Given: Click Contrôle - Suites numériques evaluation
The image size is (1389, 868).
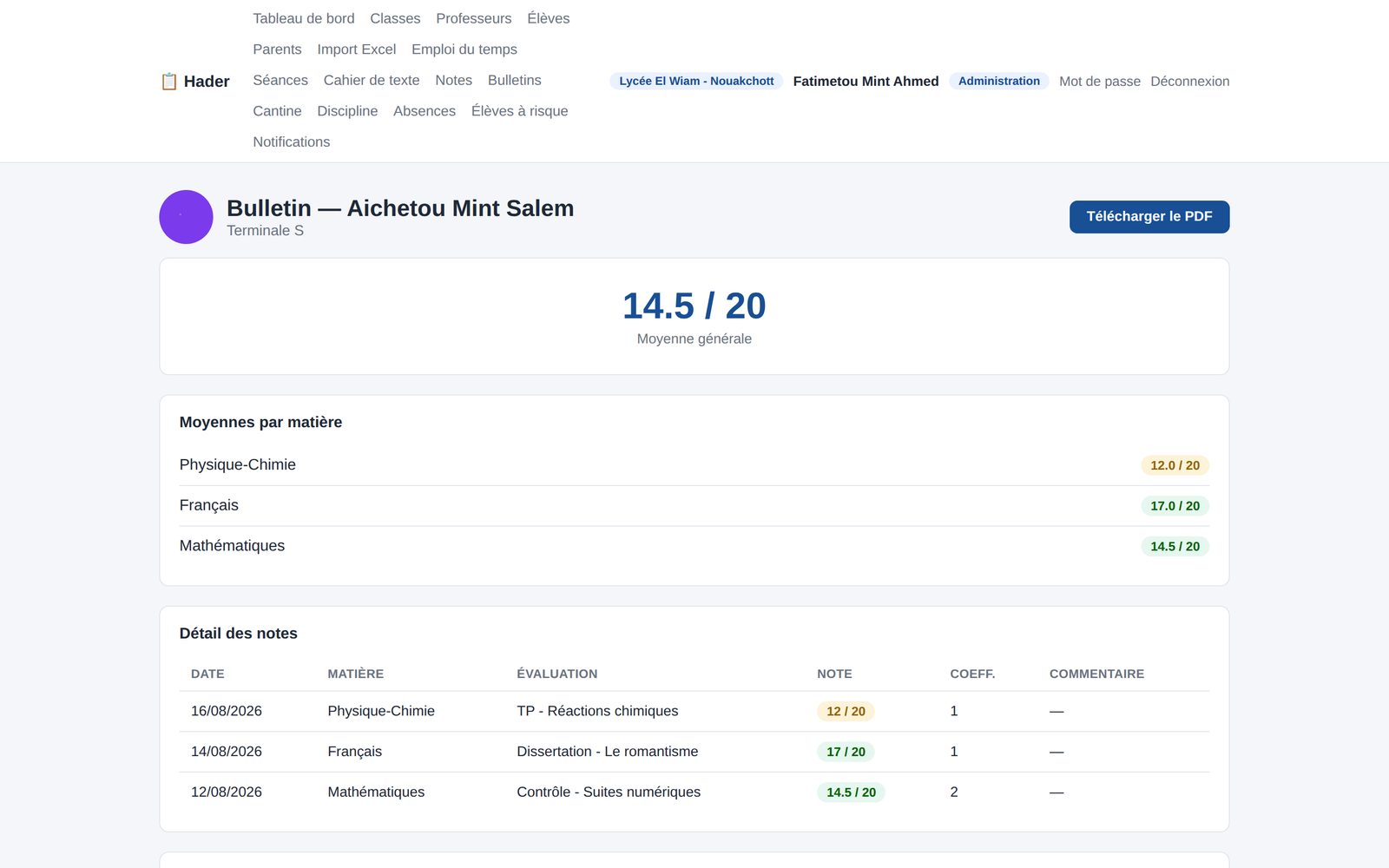Looking at the screenshot, I should coord(609,792).
